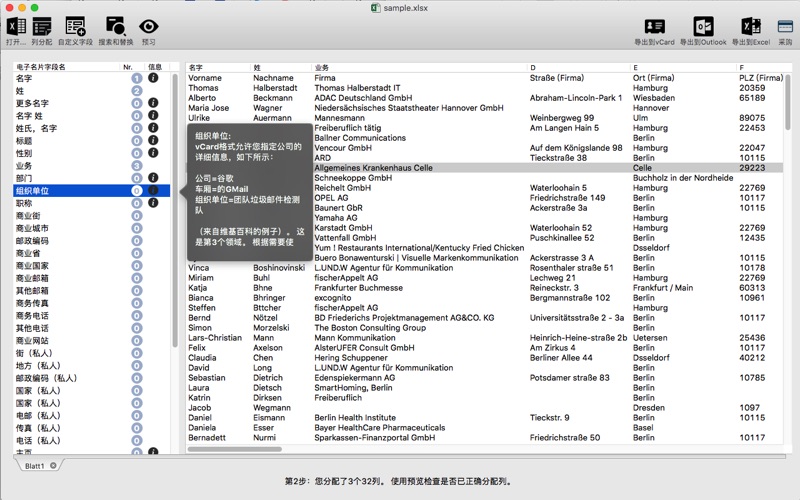Click the horizontal scrollbar under data table
800x500 pixels.
(235, 449)
